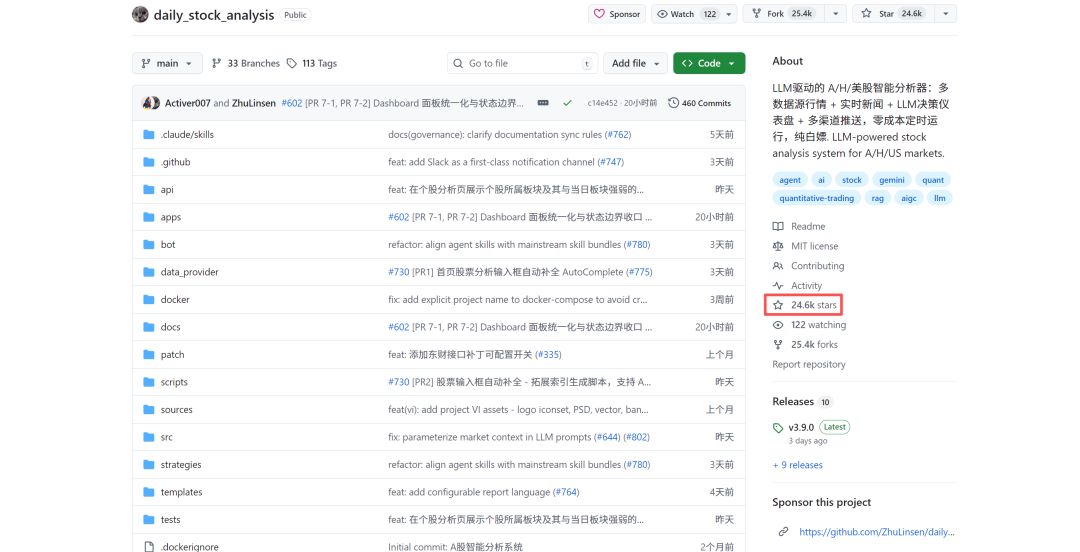Click the v3.9.0 release tag icon
This screenshot has height=552, width=1080.
[778, 428]
